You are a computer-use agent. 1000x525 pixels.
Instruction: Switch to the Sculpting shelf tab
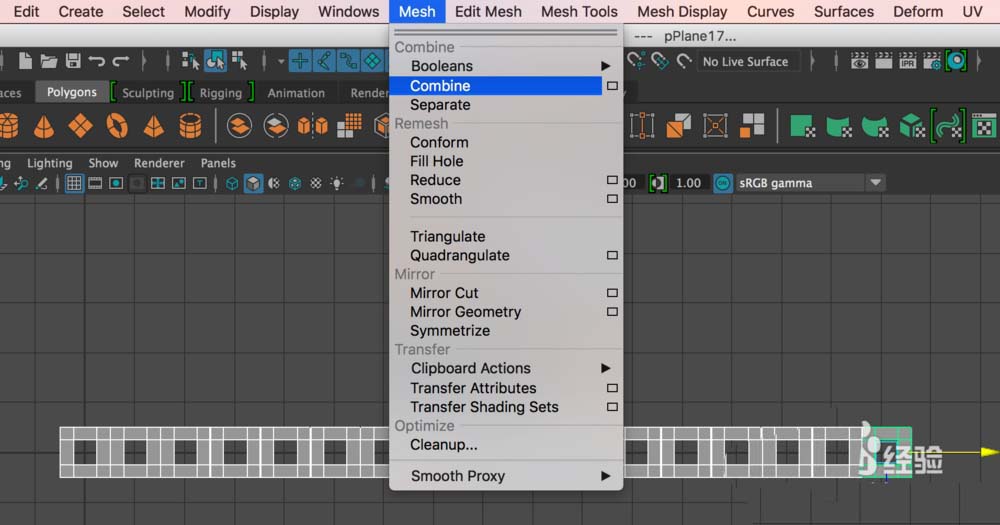[x=148, y=93]
